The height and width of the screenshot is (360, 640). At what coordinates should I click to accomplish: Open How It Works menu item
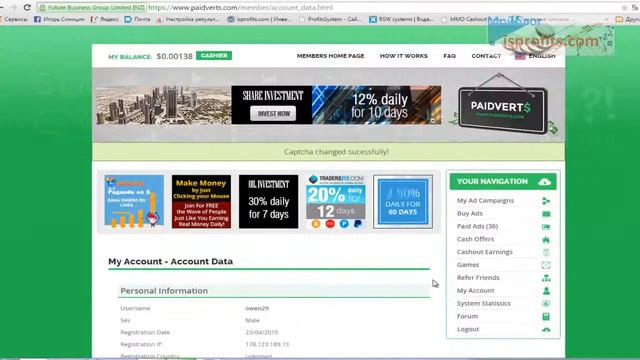(x=404, y=56)
